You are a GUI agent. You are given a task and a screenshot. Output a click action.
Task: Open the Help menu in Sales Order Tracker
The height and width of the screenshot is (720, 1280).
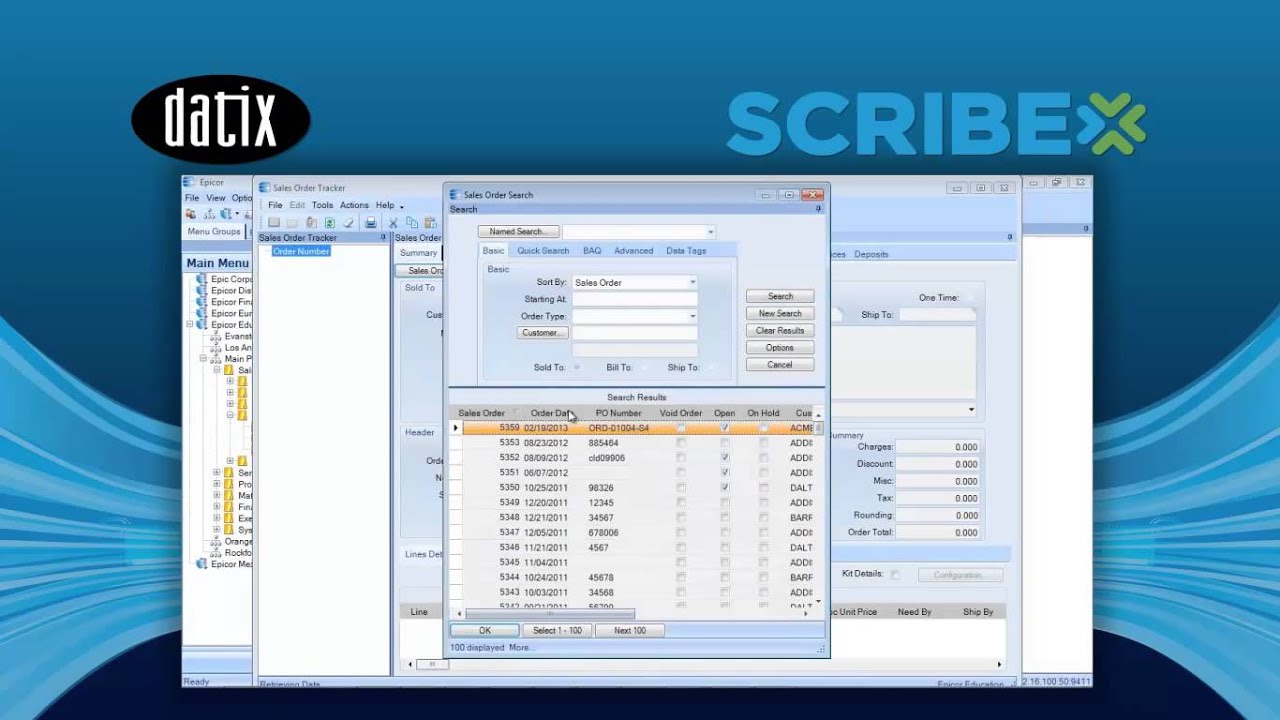(385, 205)
